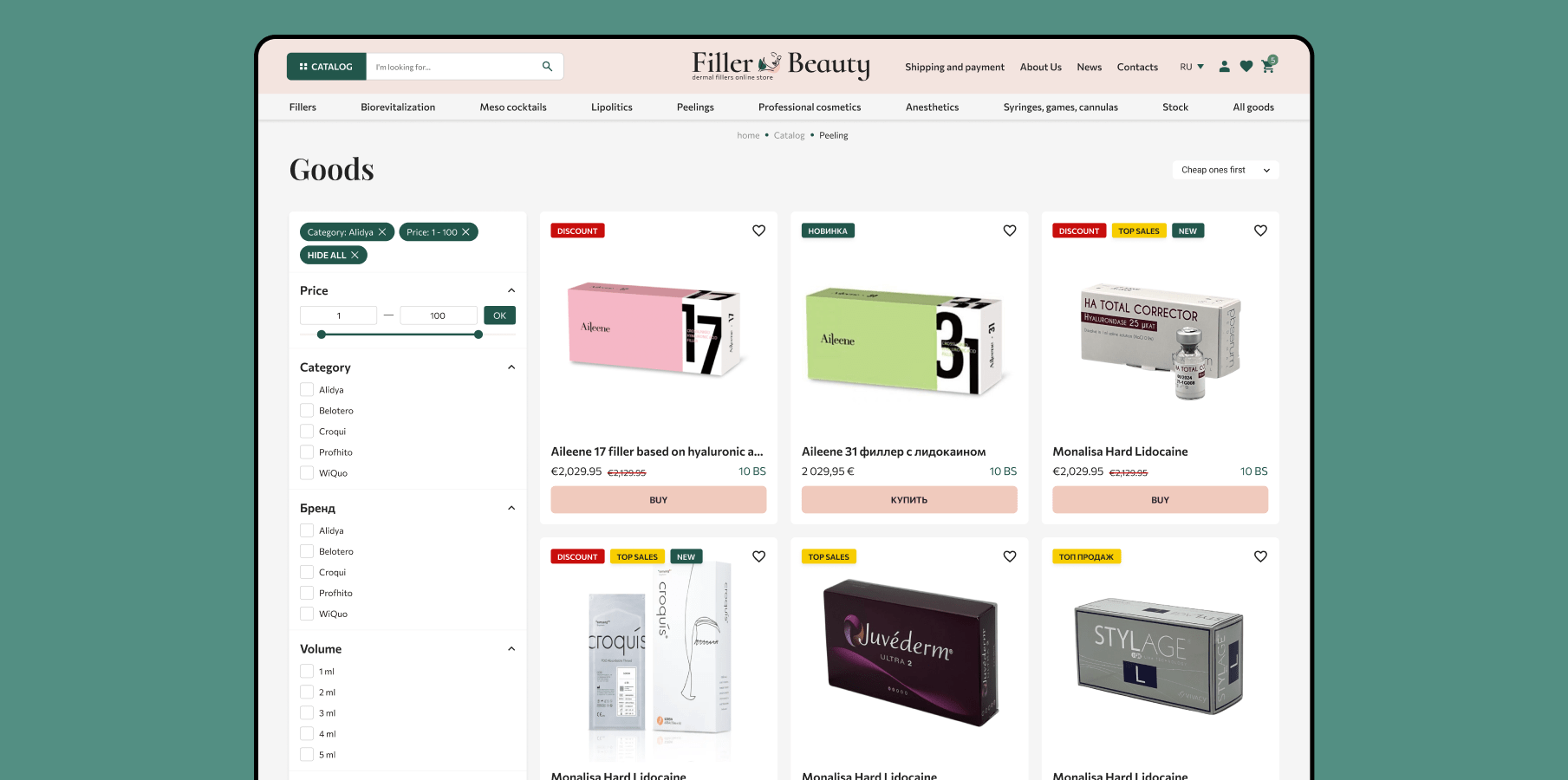Check WiQuo under Category

(307, 473)
